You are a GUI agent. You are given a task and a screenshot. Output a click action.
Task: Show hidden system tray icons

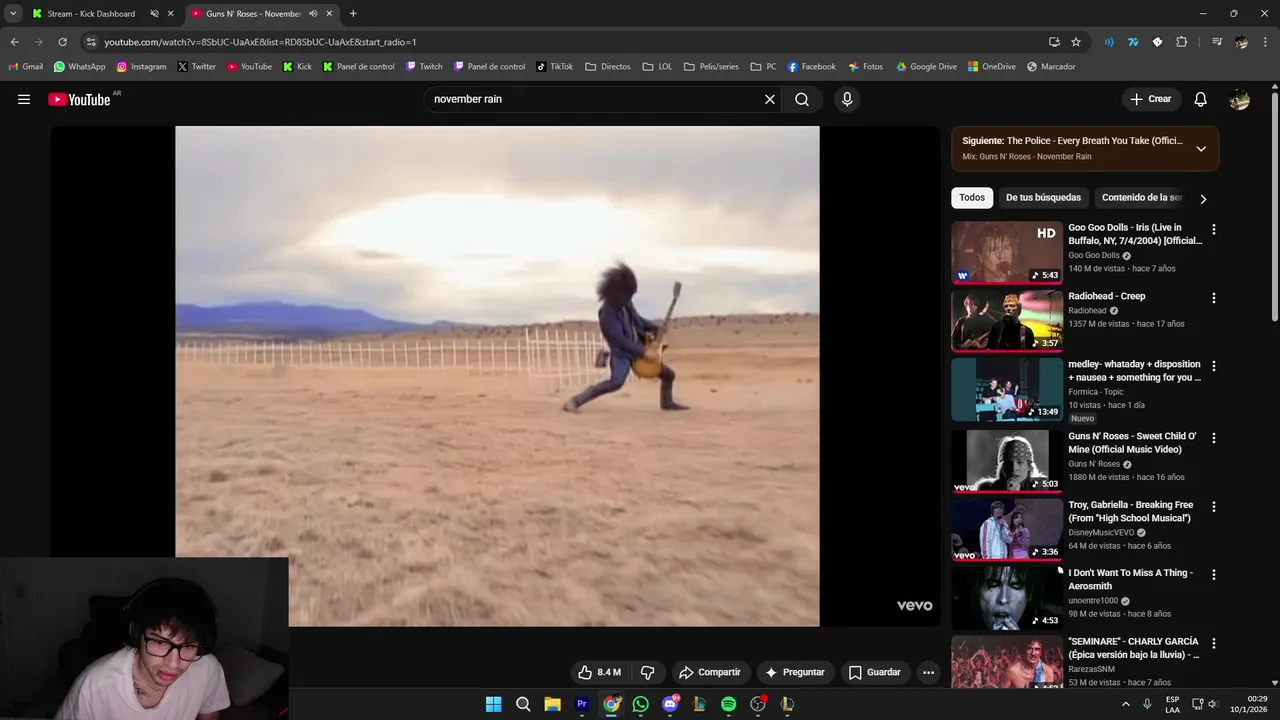coord(1125,704)
